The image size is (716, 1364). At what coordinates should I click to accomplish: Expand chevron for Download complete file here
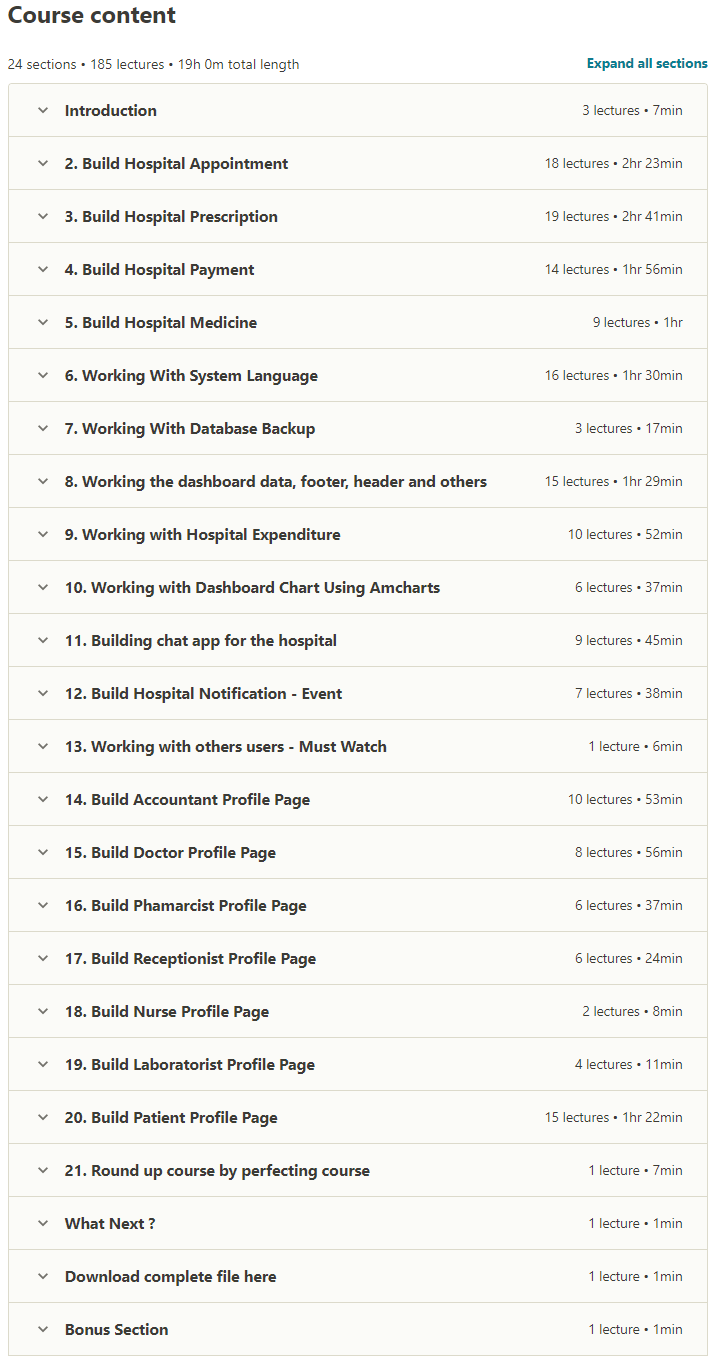coord(43,1277)
